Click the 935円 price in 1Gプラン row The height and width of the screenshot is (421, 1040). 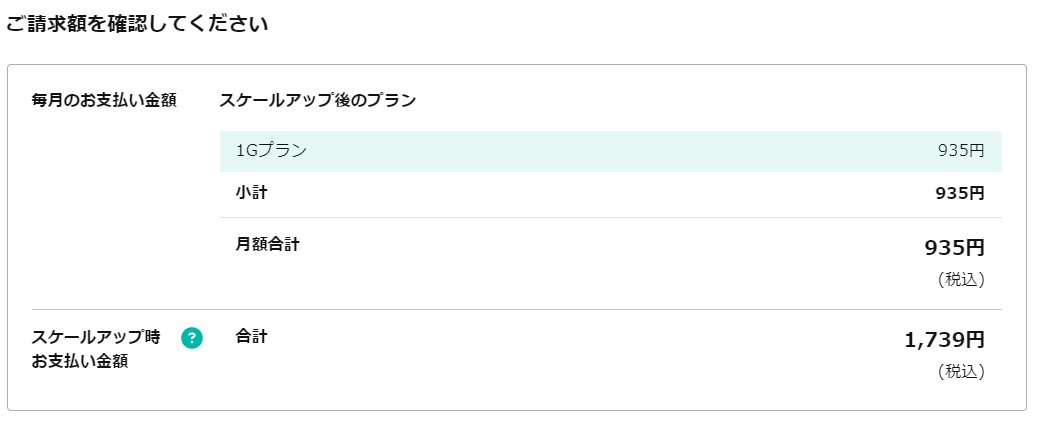pos(961,151)
